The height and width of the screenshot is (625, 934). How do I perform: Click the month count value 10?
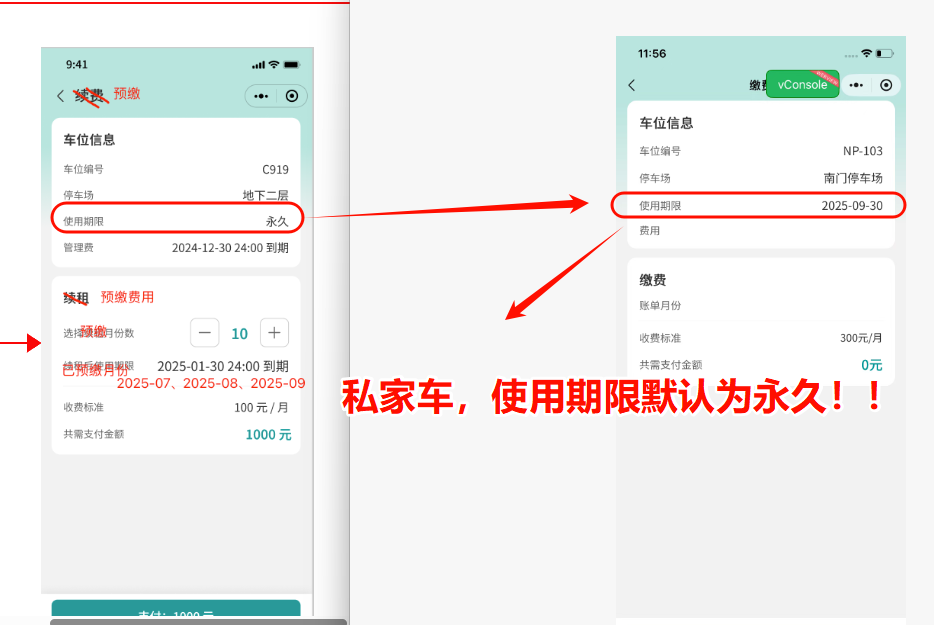(240, 334)
